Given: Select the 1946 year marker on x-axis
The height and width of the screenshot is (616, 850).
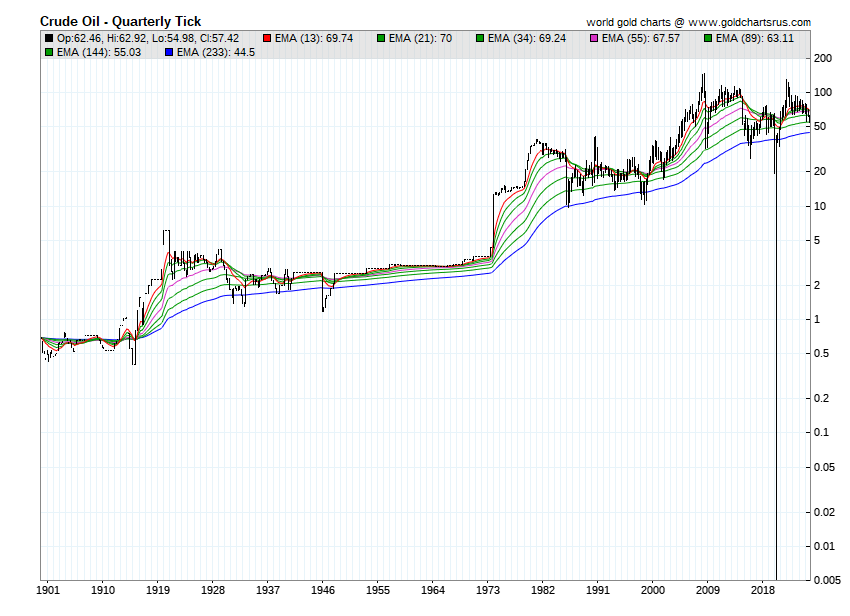Looking at the screenshot, I should pyautogui.click(x=322, y=590).
